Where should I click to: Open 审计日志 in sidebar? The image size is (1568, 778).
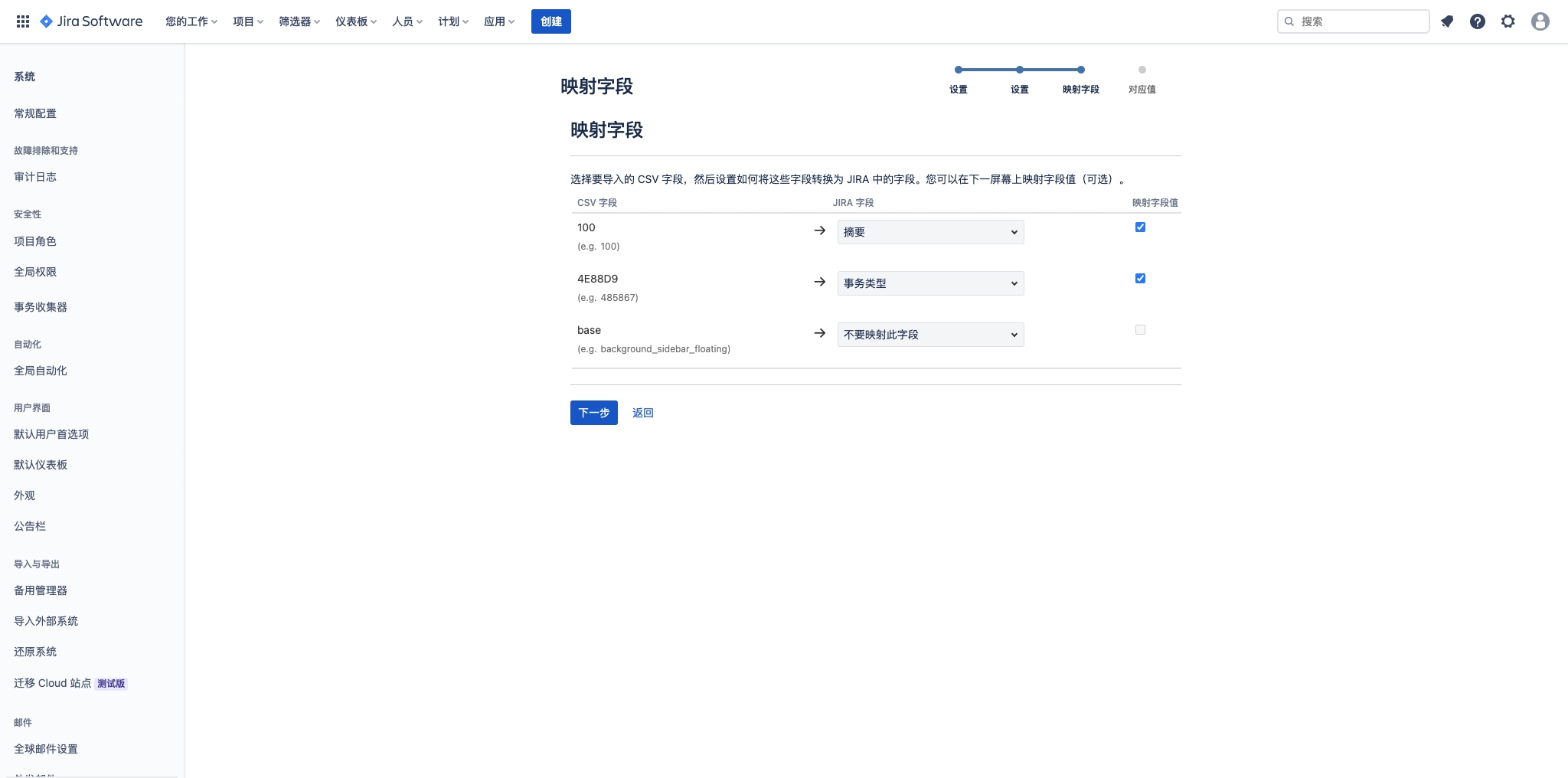coord(35,177)
